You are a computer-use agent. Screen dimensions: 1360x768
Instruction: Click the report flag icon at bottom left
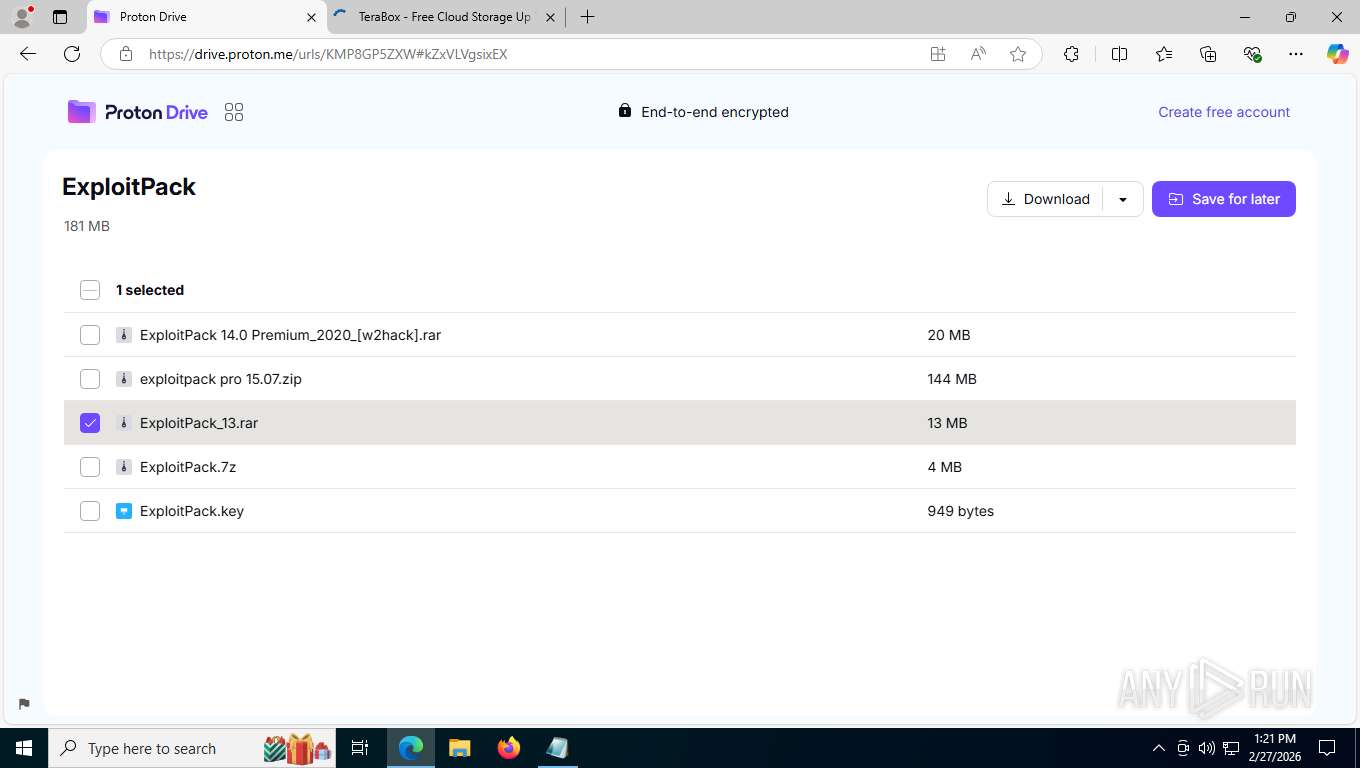(x=24, y=704)
